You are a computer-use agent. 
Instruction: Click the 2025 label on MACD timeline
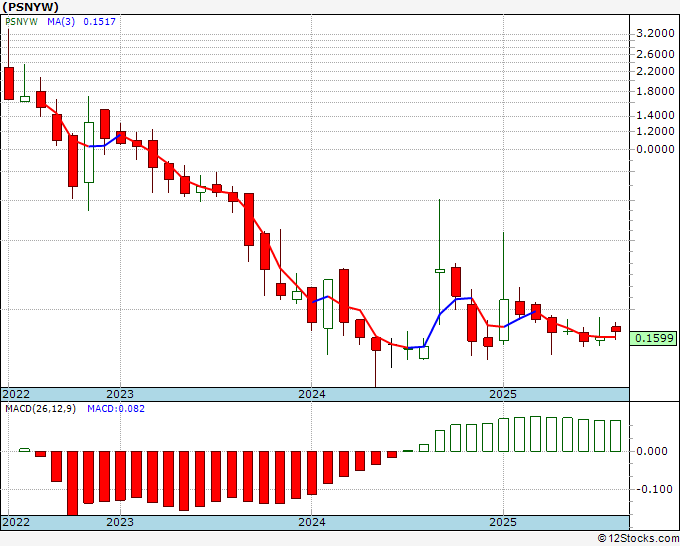point(503,522)
